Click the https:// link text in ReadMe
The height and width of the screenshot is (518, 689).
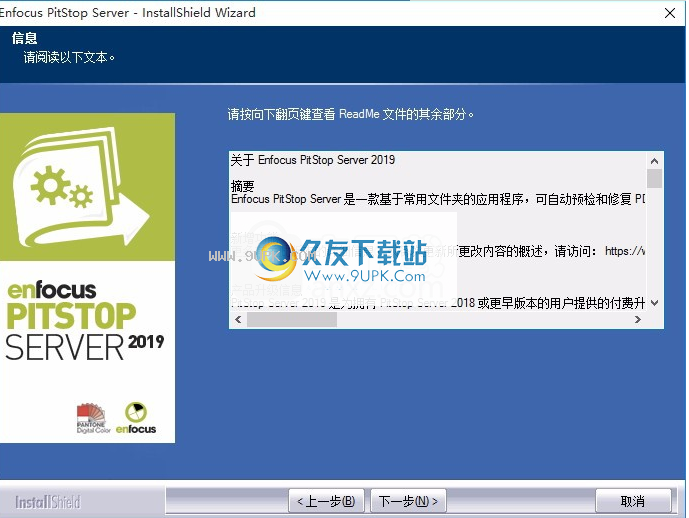[625, 251]
